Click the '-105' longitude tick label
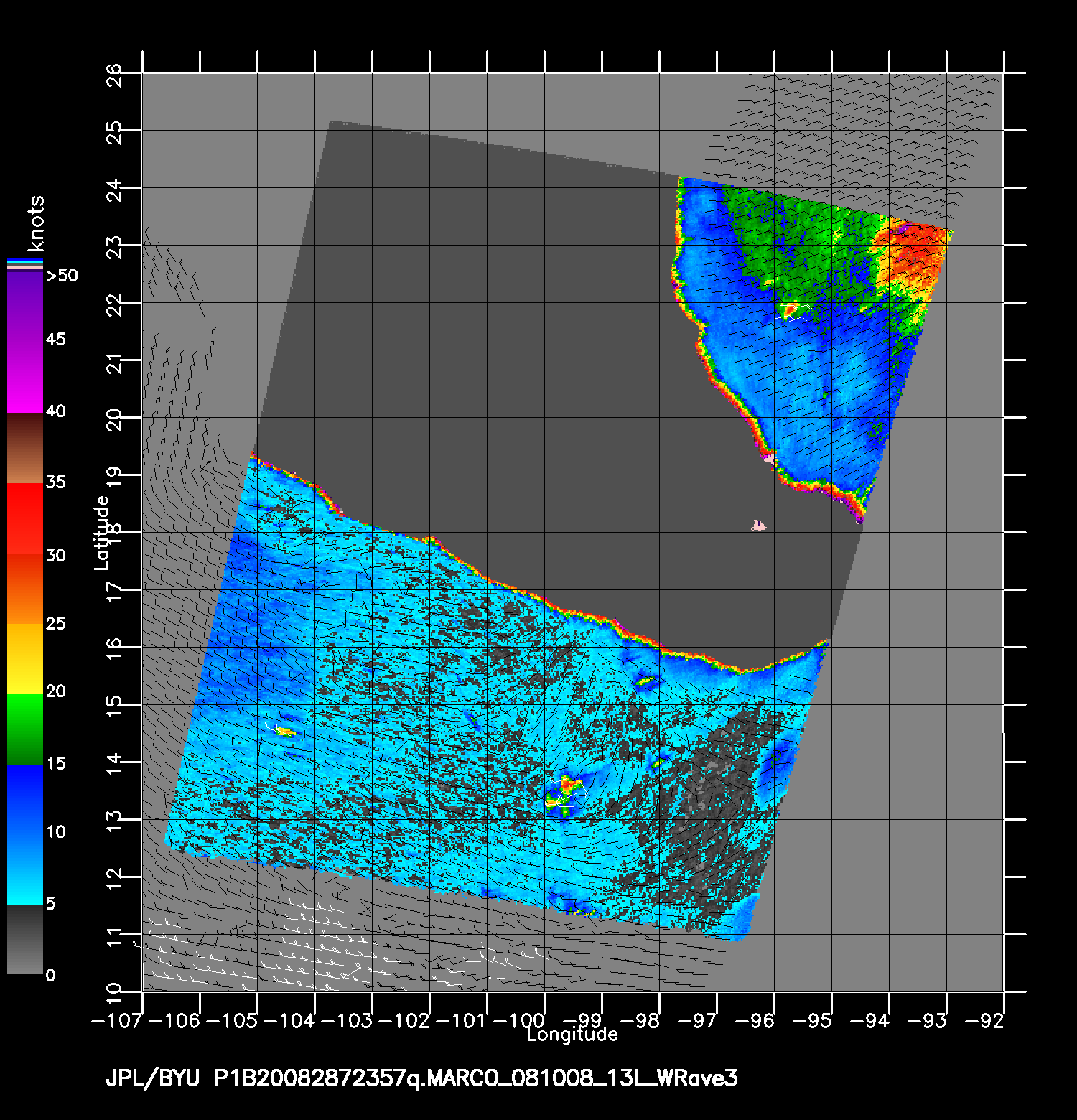The image size is (1077, 1120). point(233,1020)
